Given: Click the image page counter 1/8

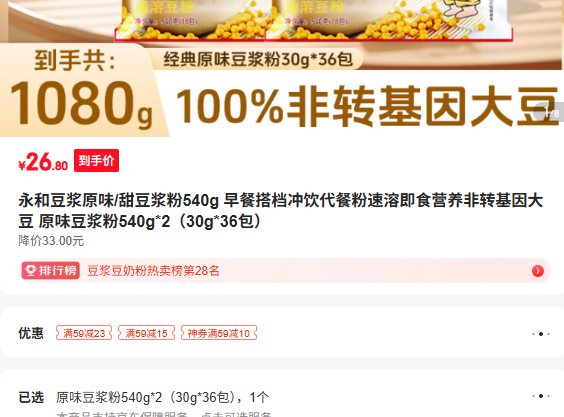Looking at the screenshot, I should click(551, 112).
